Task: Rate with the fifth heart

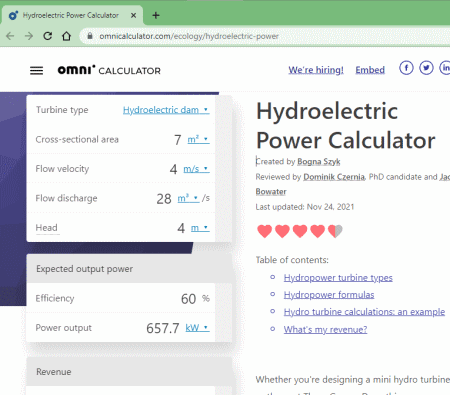Action: pos(335,231)
